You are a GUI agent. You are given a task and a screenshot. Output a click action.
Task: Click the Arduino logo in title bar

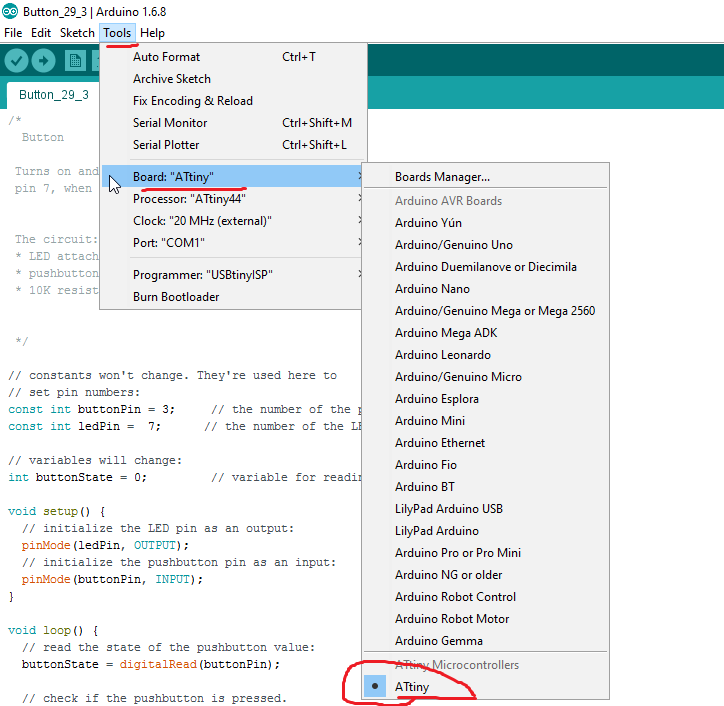point(10,11)
